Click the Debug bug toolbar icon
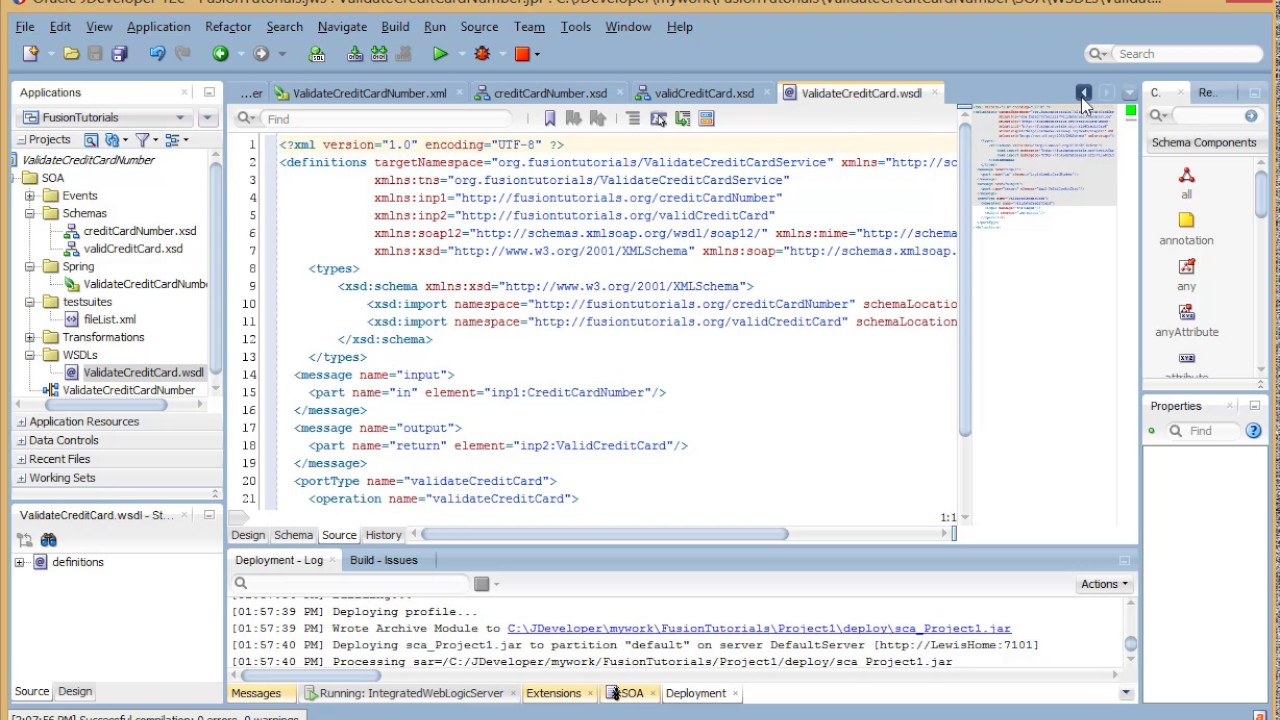This screenshot has width=1280, height=720. (x=483, y=54)
